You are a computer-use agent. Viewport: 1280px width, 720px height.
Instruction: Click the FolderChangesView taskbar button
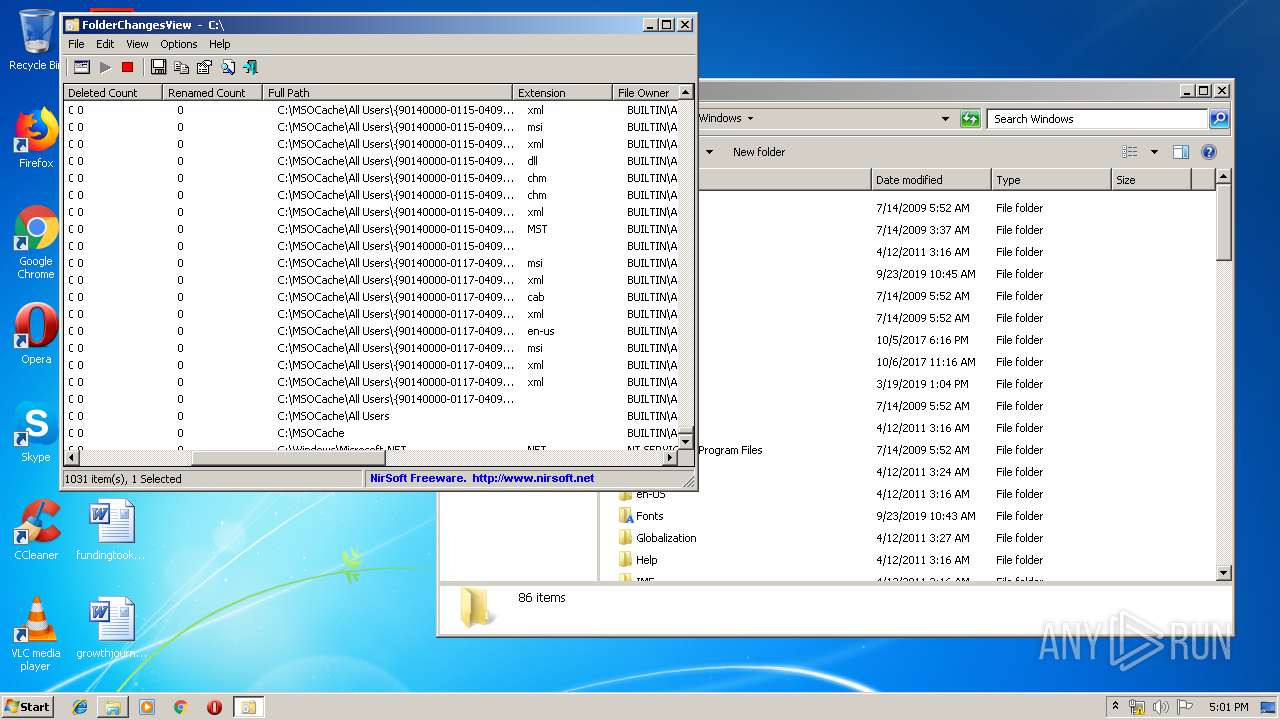247,707
